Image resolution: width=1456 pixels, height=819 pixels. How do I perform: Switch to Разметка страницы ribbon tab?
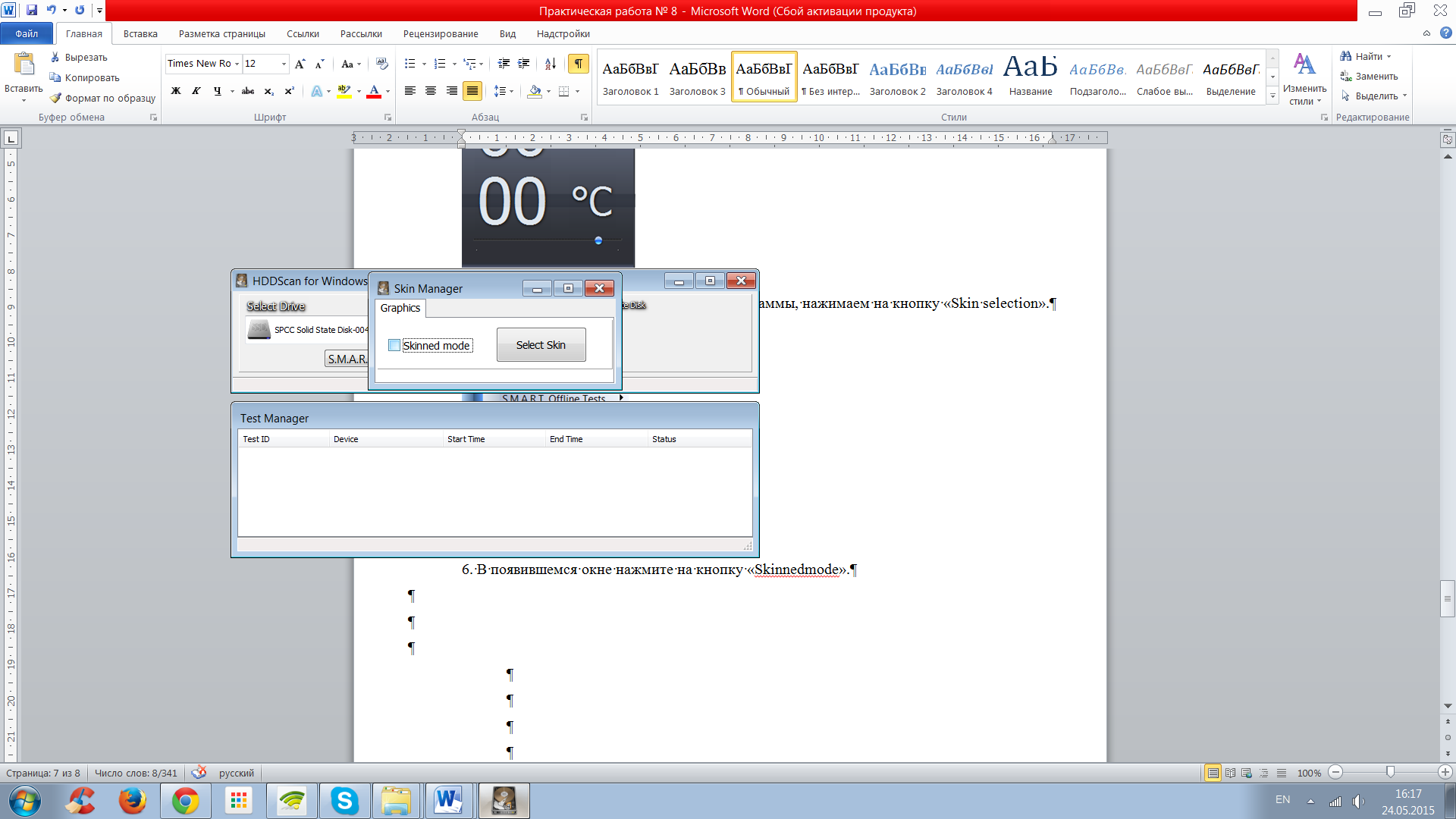pos(222,33)
